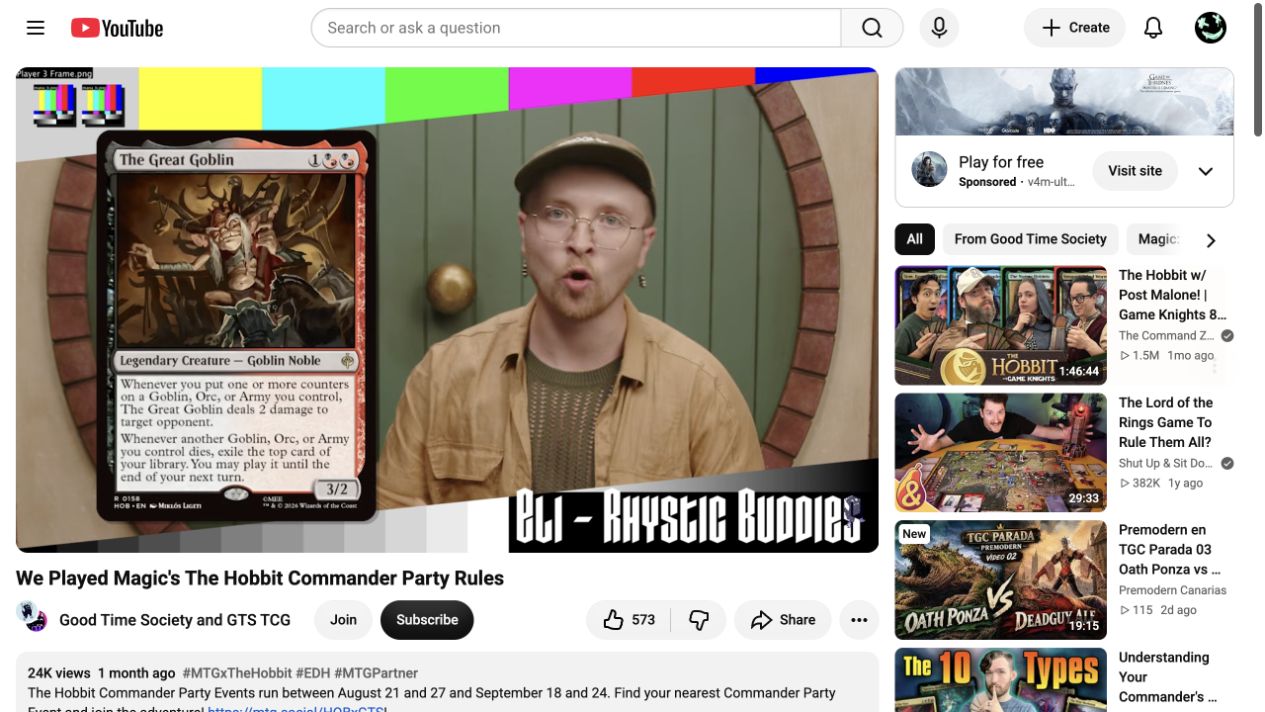
Task: Open 'The Hobbit w/ Post Malone!' title
Action: (x=1172, y=295)
